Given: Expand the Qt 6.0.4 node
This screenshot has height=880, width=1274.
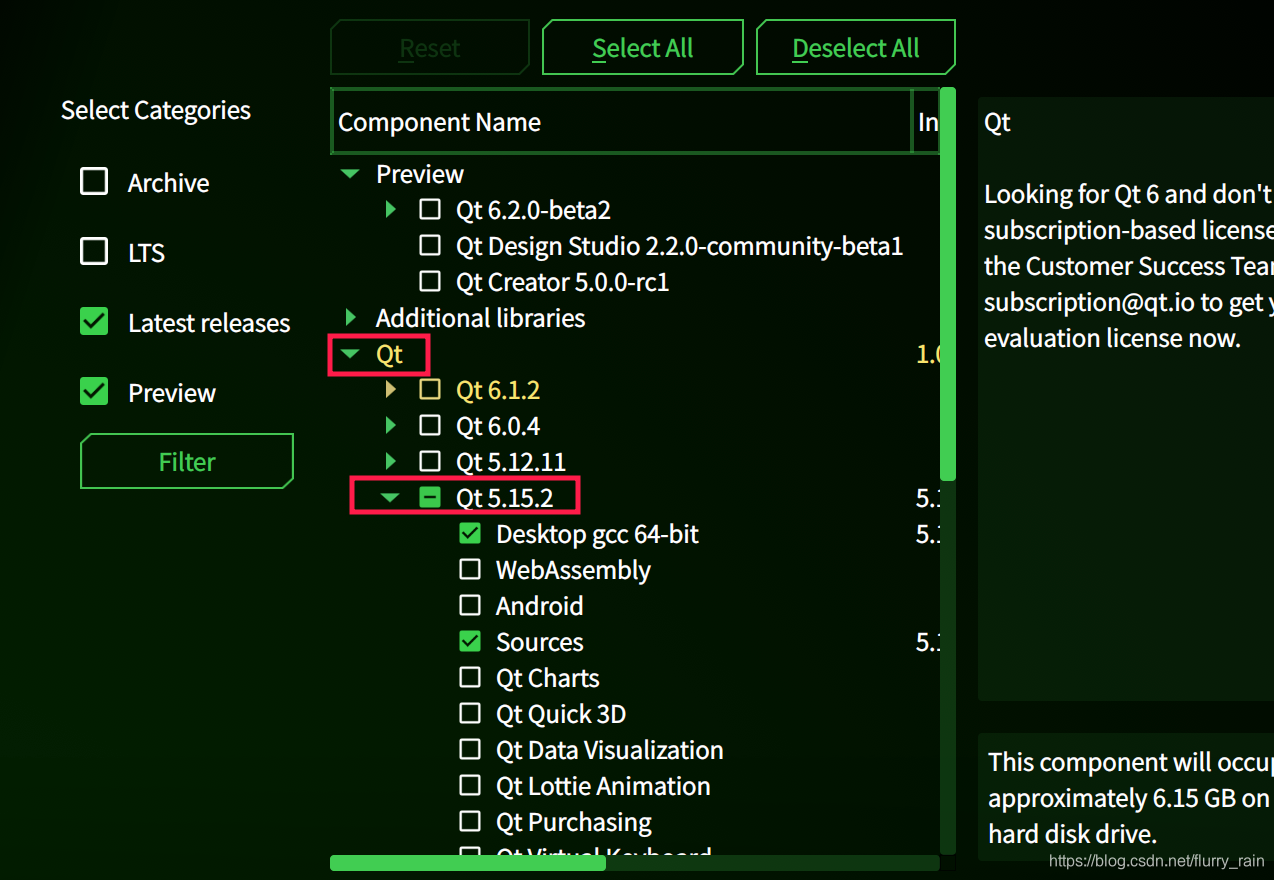Looking at the screenshot, I should [x=391, y=426].
